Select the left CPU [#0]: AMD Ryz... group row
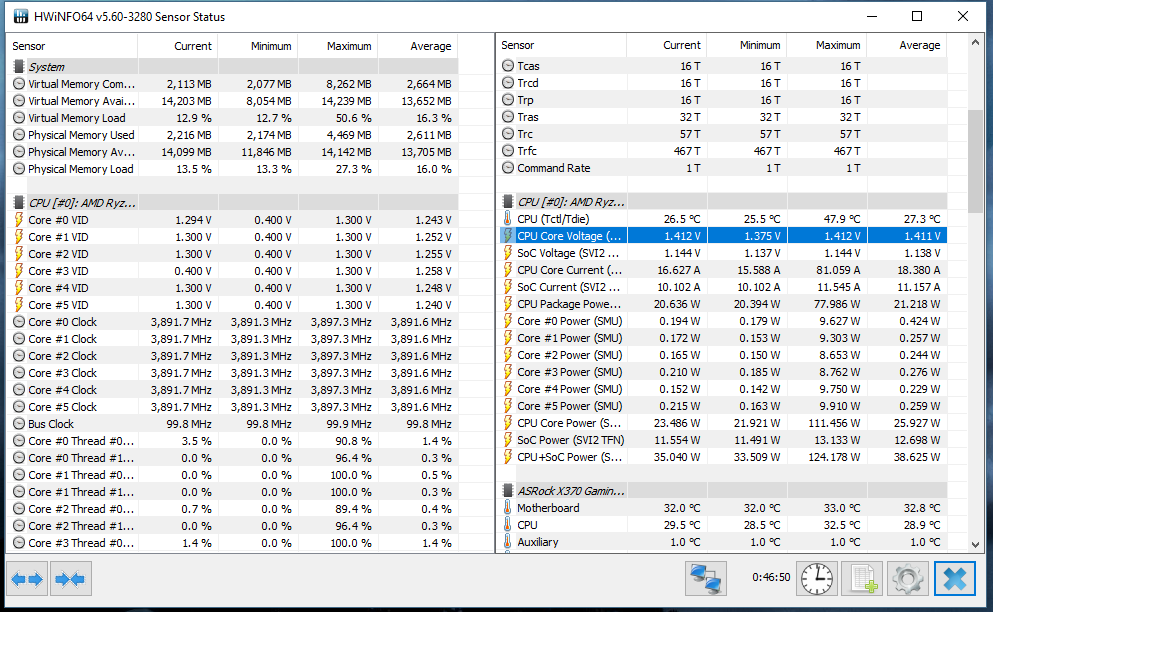1152x648 pixels. click(234, 203)
